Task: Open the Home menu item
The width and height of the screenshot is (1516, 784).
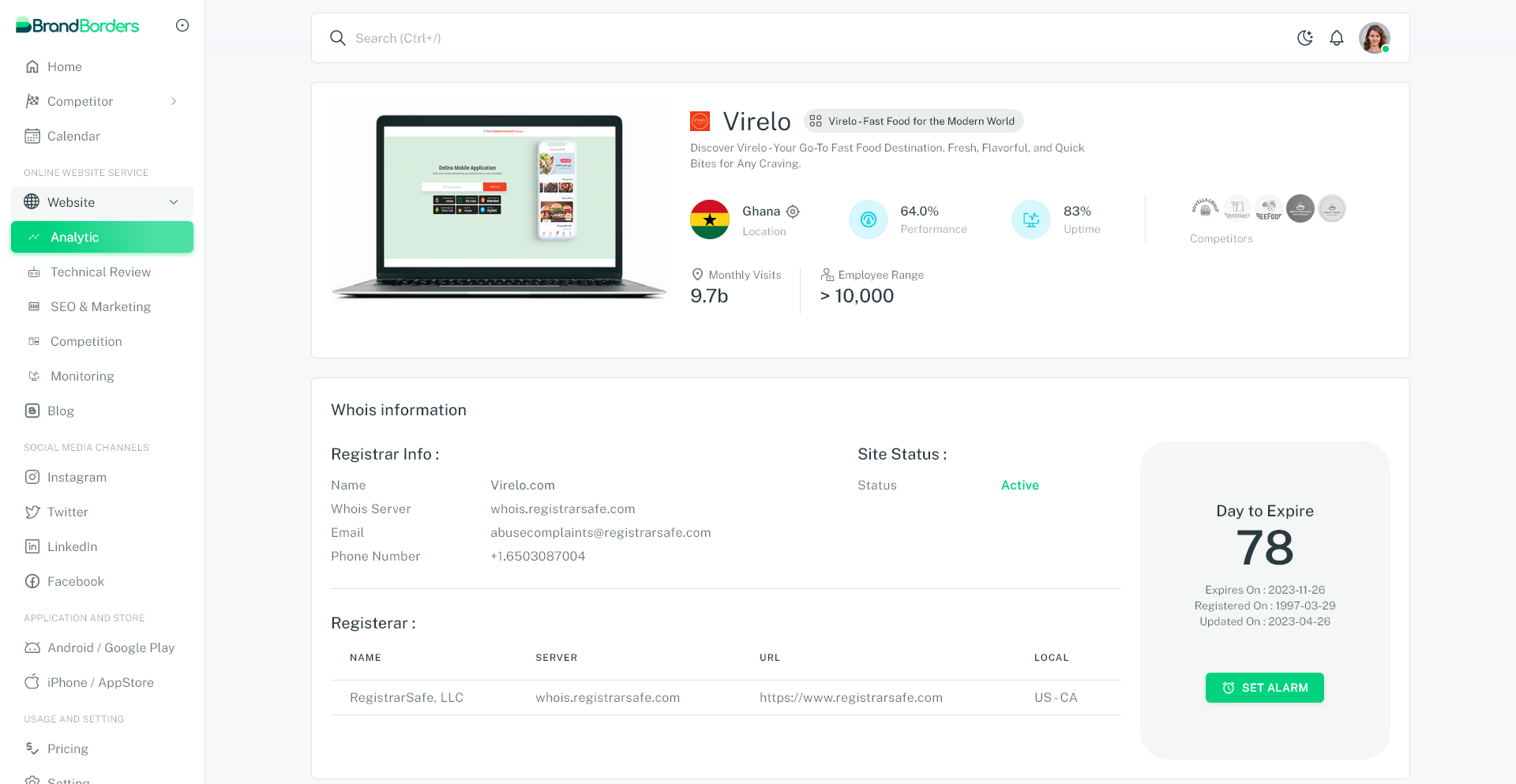Action: (x=102, y=66)
